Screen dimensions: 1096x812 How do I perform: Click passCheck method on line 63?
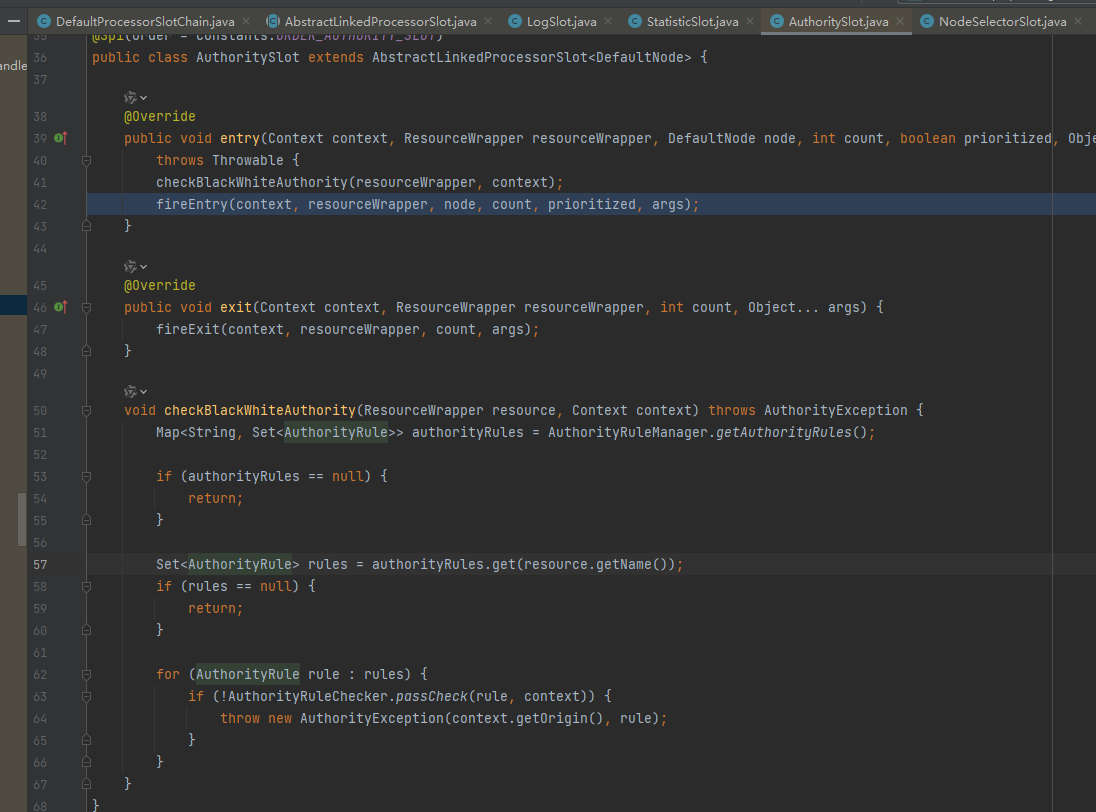[431, 696]
